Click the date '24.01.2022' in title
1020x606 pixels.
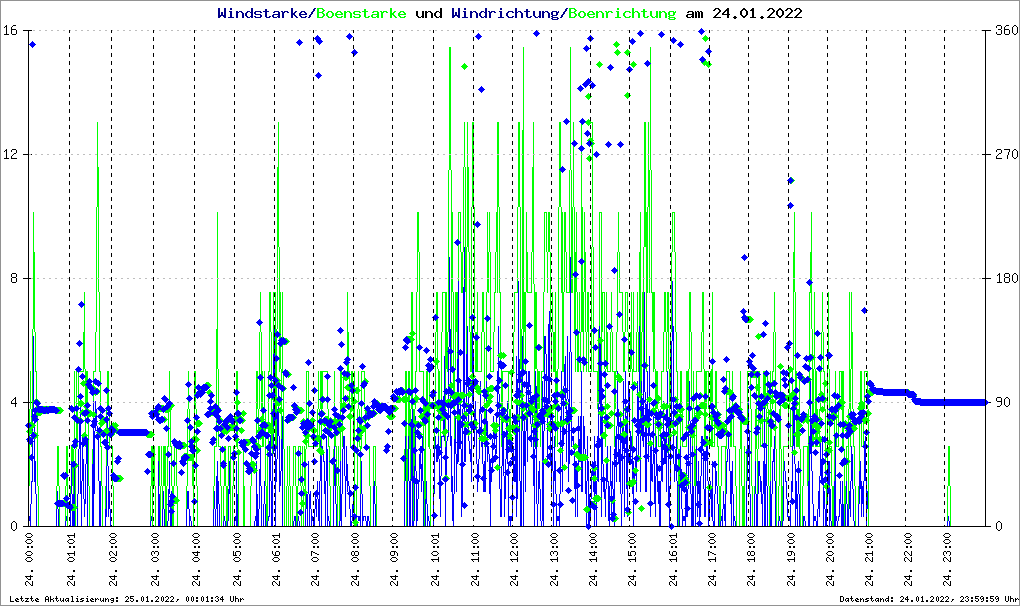tap(757, 13)
